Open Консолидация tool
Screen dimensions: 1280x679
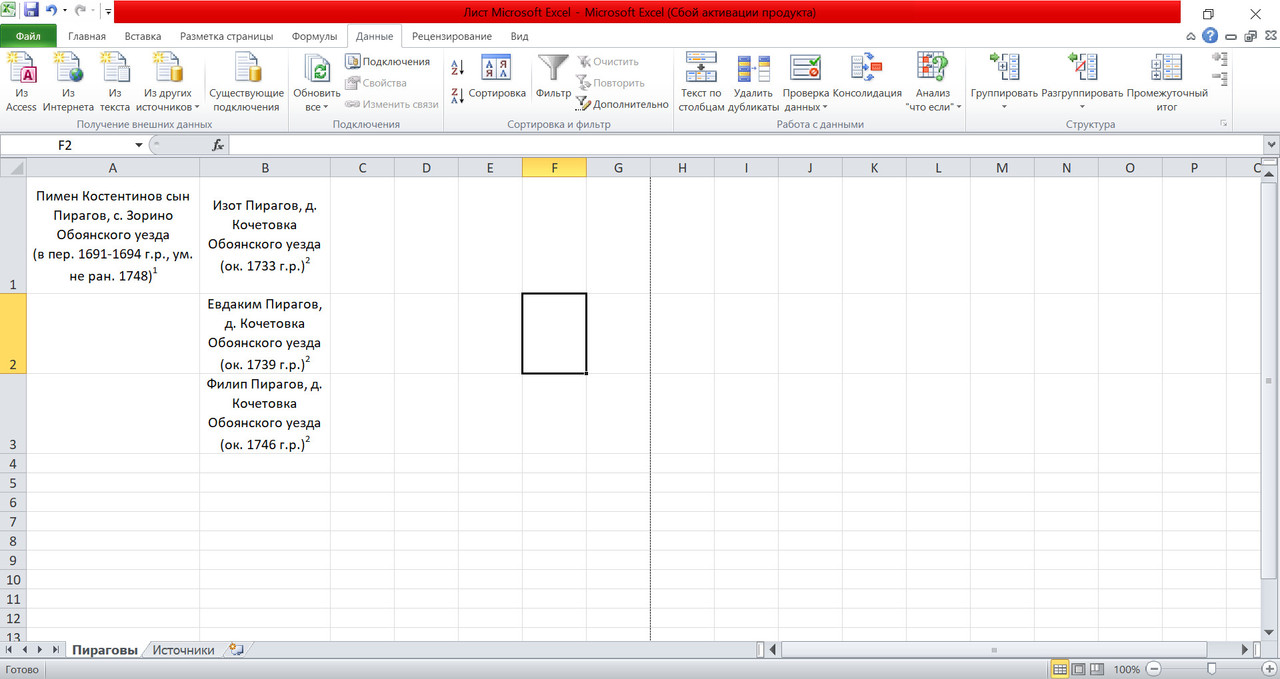pyautogui.click(x=867, y=78)
